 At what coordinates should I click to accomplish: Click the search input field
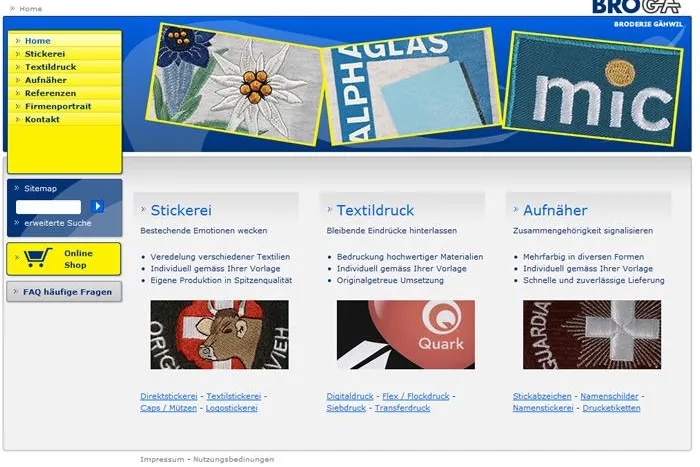pos(49,207)
